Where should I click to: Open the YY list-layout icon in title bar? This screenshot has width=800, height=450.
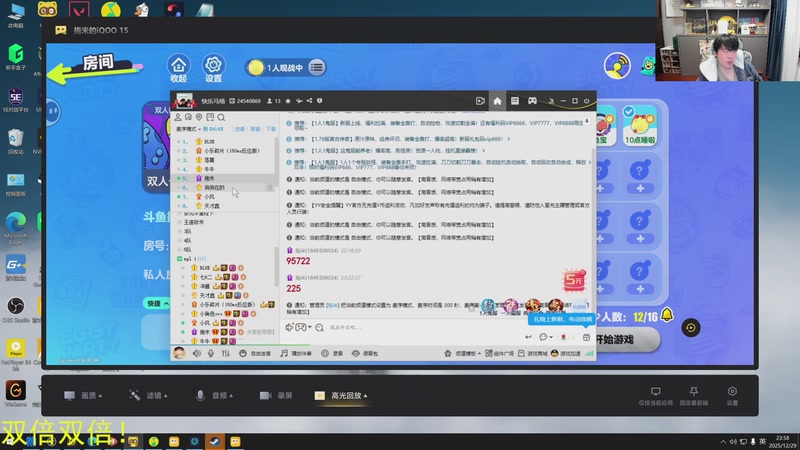pyautogui.click(x=515, y=101)
